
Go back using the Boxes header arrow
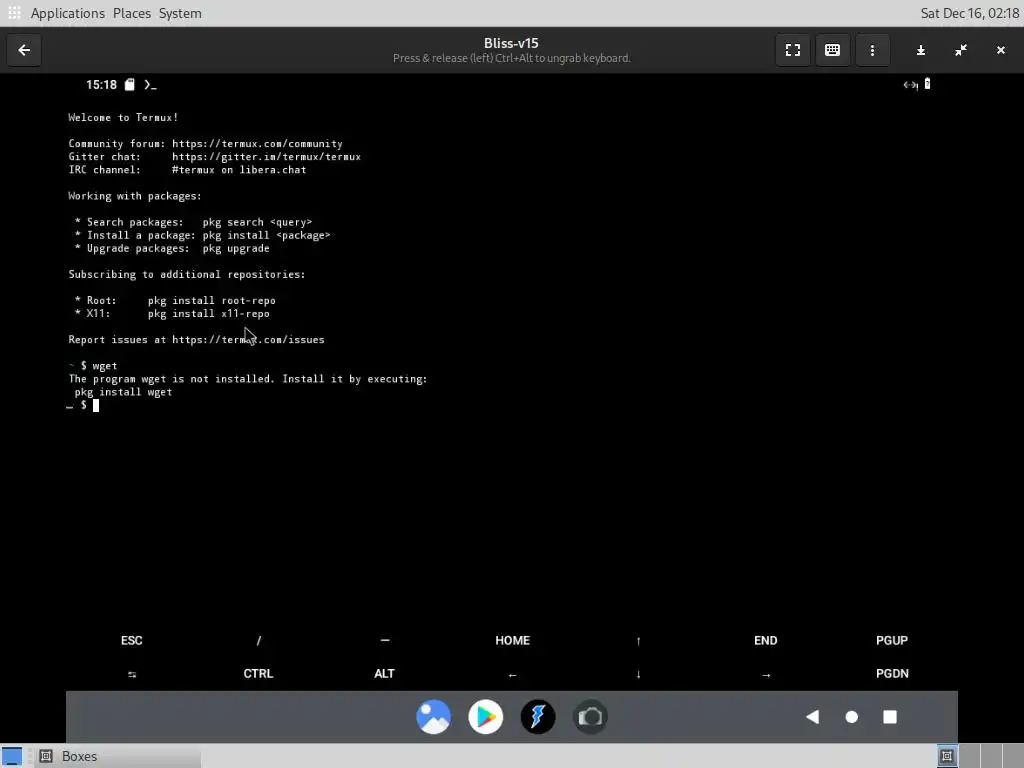(24, 50)
